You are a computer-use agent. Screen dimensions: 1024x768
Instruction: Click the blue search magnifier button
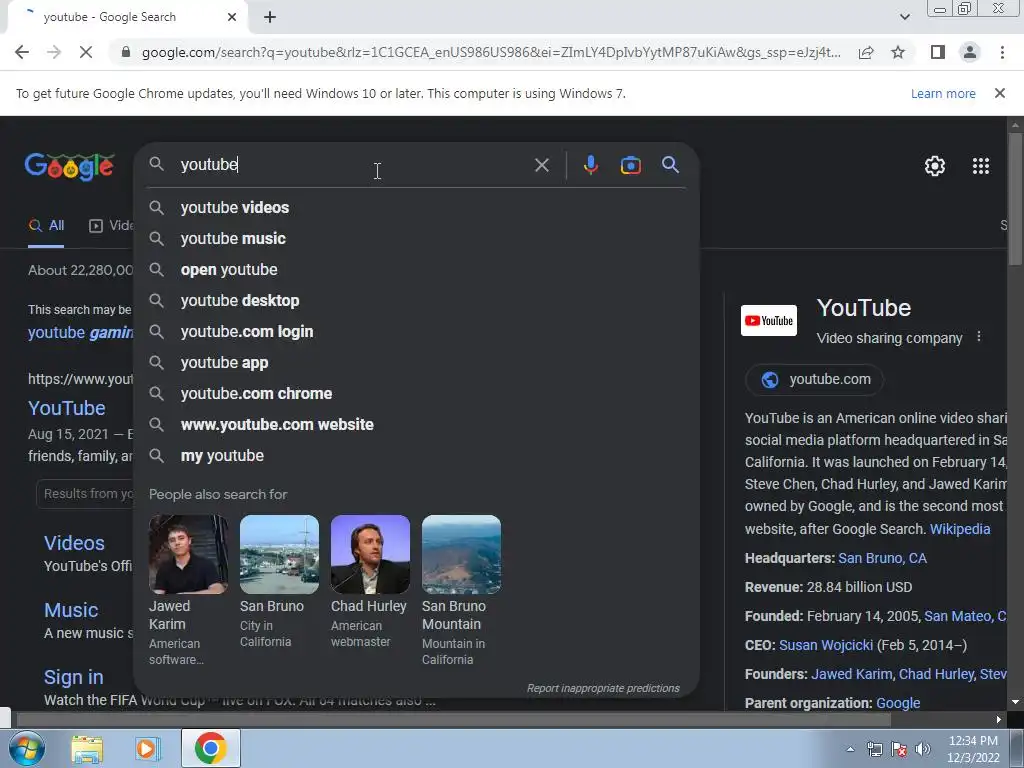[670, 165]
